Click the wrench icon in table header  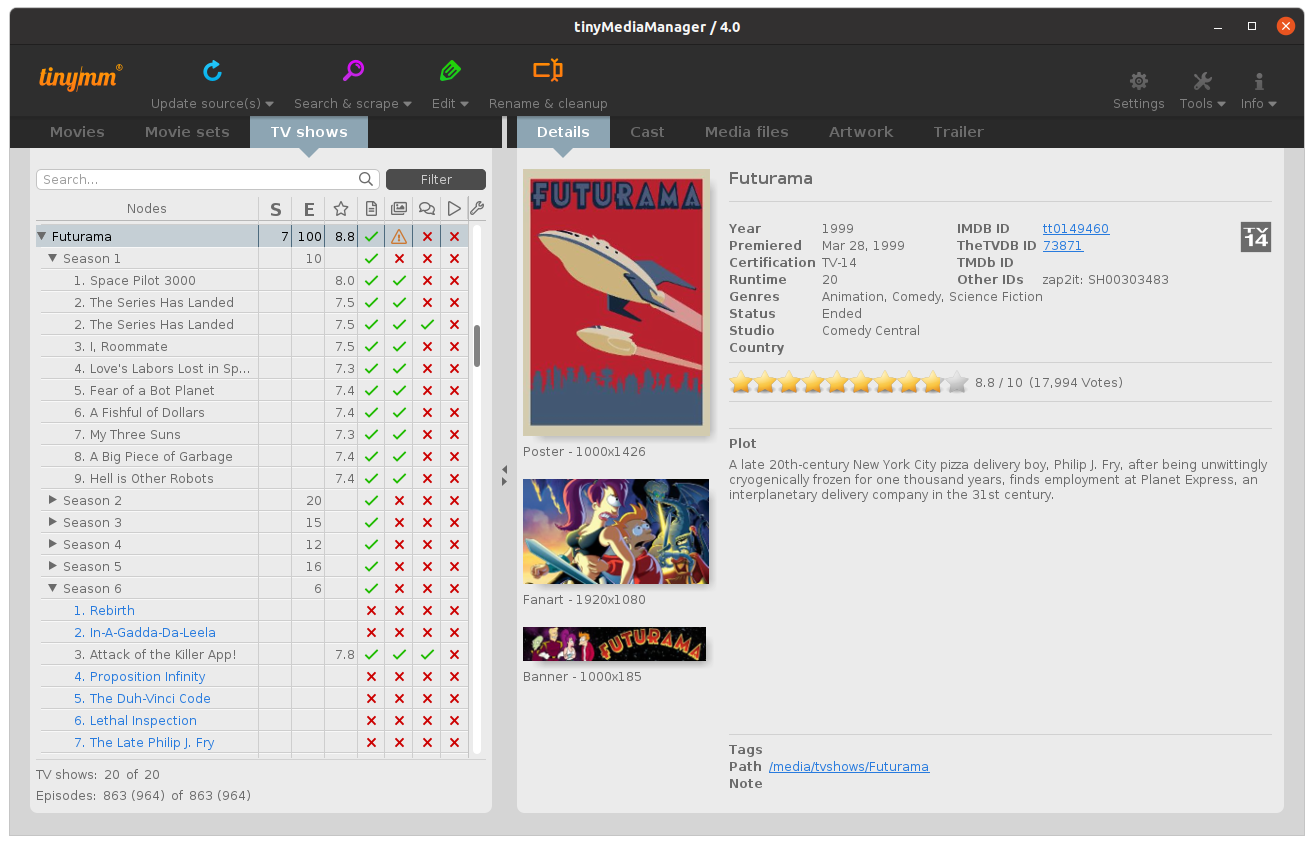click(477, 209)
